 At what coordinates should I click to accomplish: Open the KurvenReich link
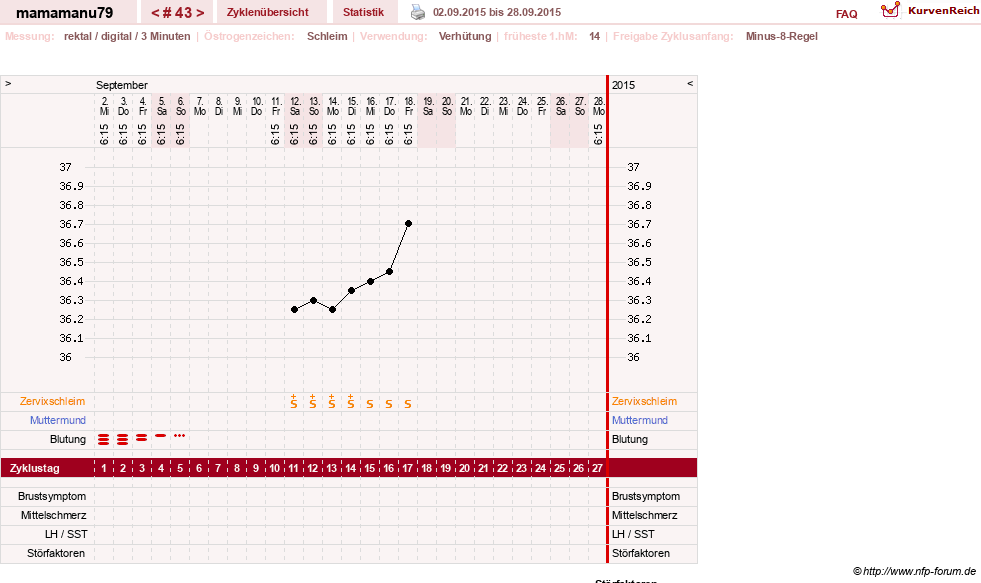(943, 10)
